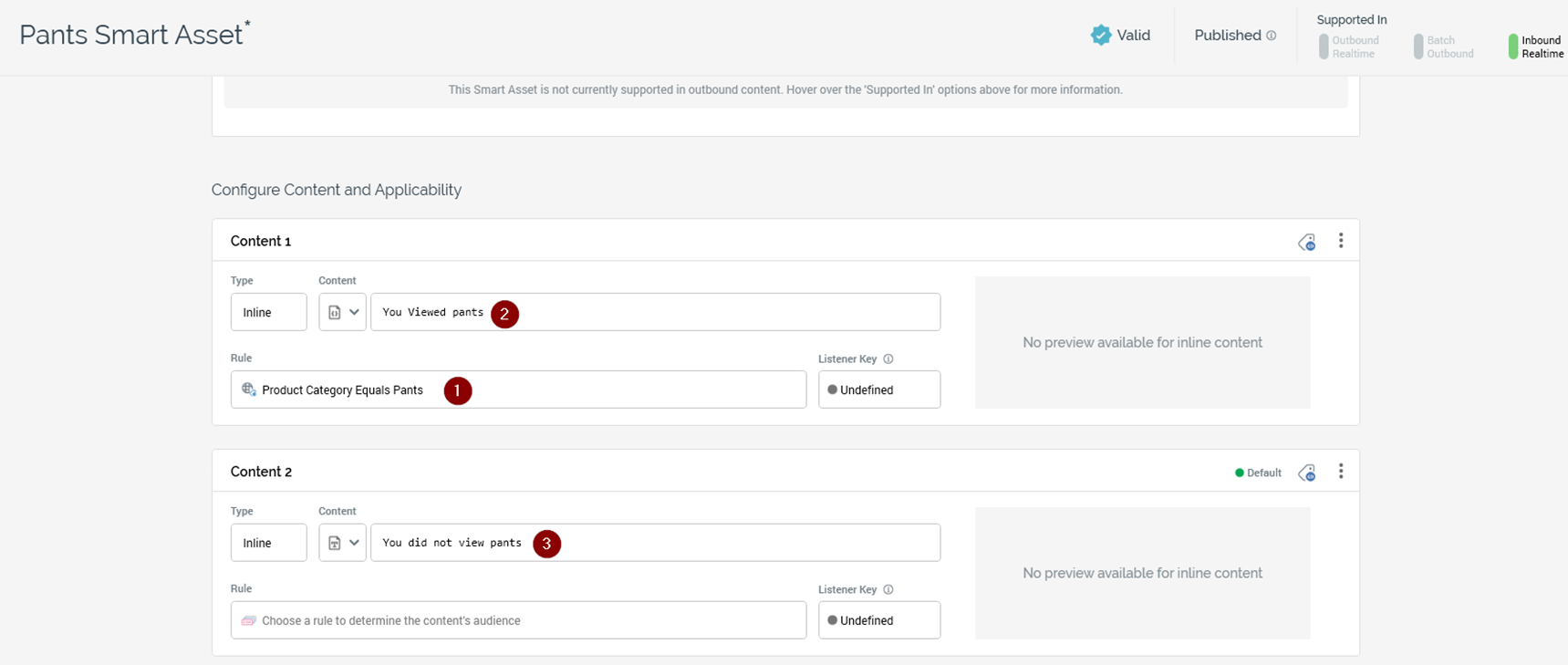Viewport: 1568px width, 665px height.
Task: Click the Undefined listener key in Content 1
Action: 878,390
